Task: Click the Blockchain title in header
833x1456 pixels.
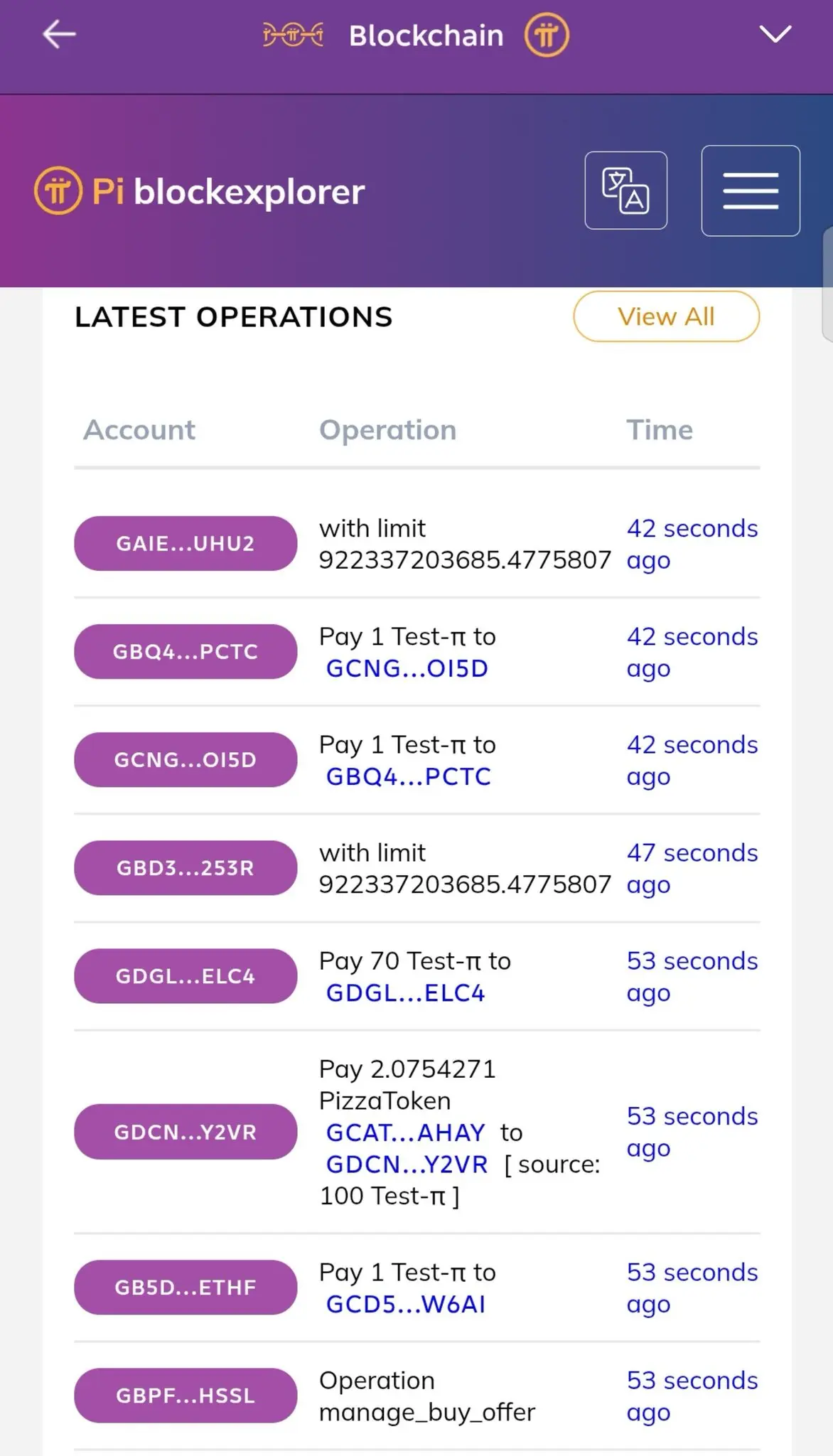Action: [426, 36]
